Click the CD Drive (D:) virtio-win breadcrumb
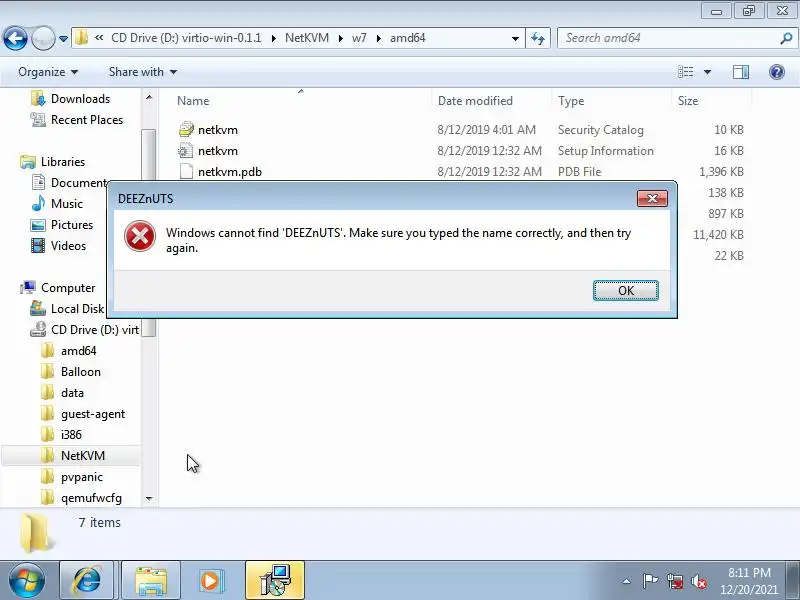 186,38
